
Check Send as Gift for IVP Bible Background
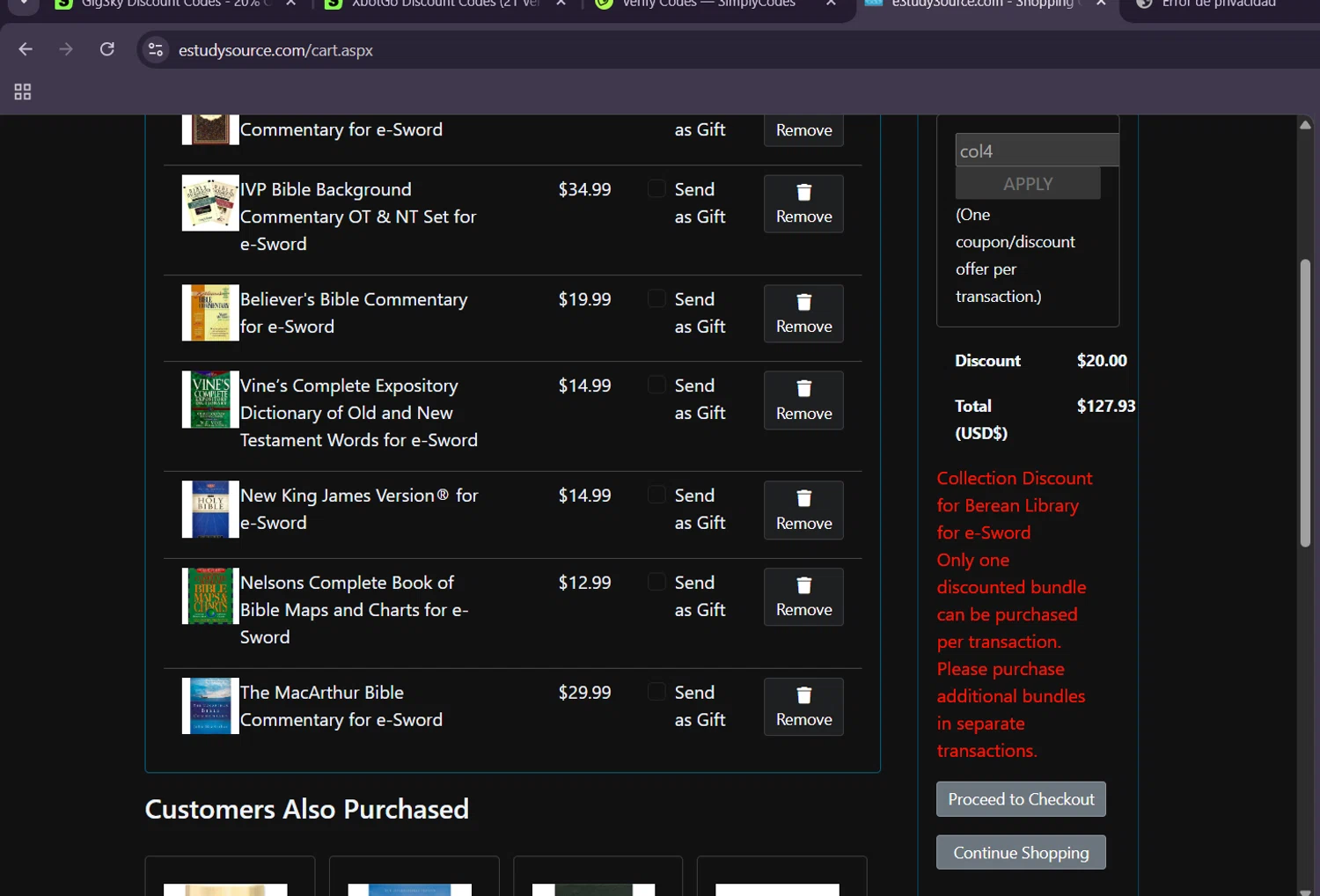click(656, 188)
